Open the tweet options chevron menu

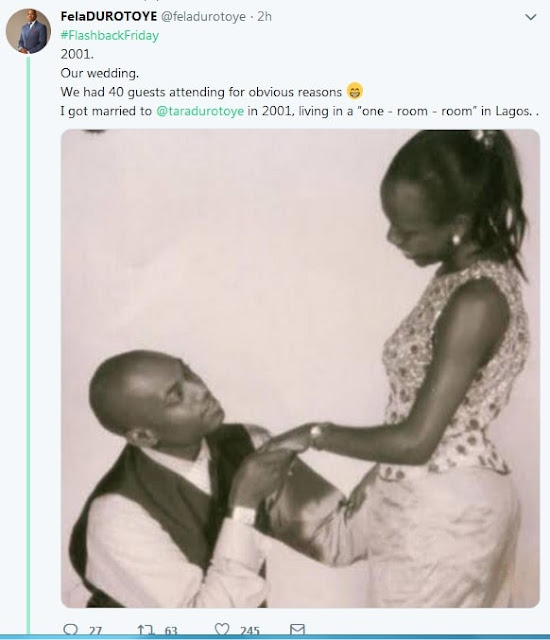click(x=531, y=17)
